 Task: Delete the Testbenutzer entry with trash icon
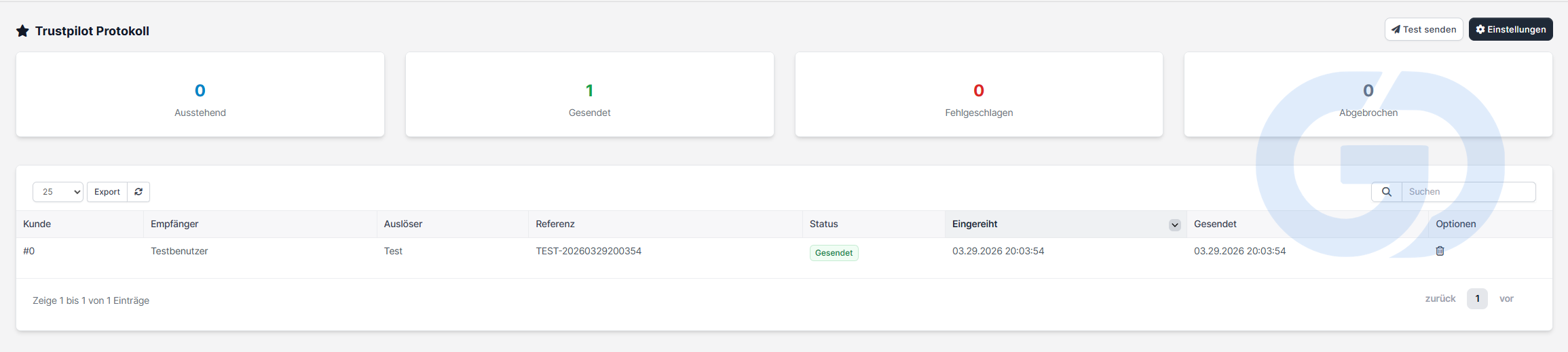click(x=1440, y=251)
